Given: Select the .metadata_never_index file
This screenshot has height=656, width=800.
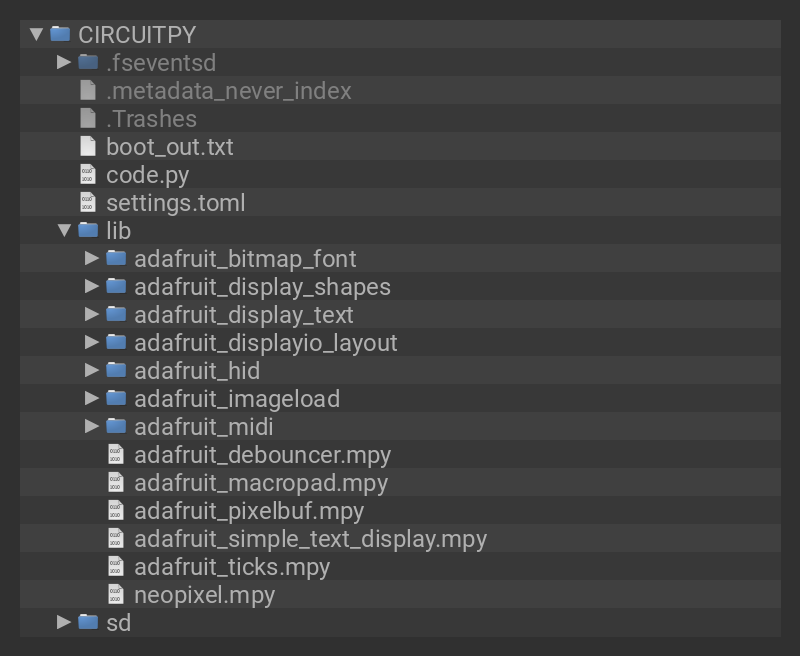Looking at the screenshot, I should click(228, 90).
